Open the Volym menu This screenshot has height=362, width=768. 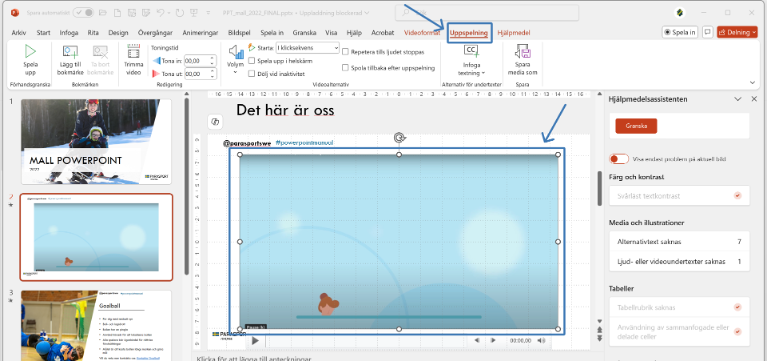(x=236, y=59)
